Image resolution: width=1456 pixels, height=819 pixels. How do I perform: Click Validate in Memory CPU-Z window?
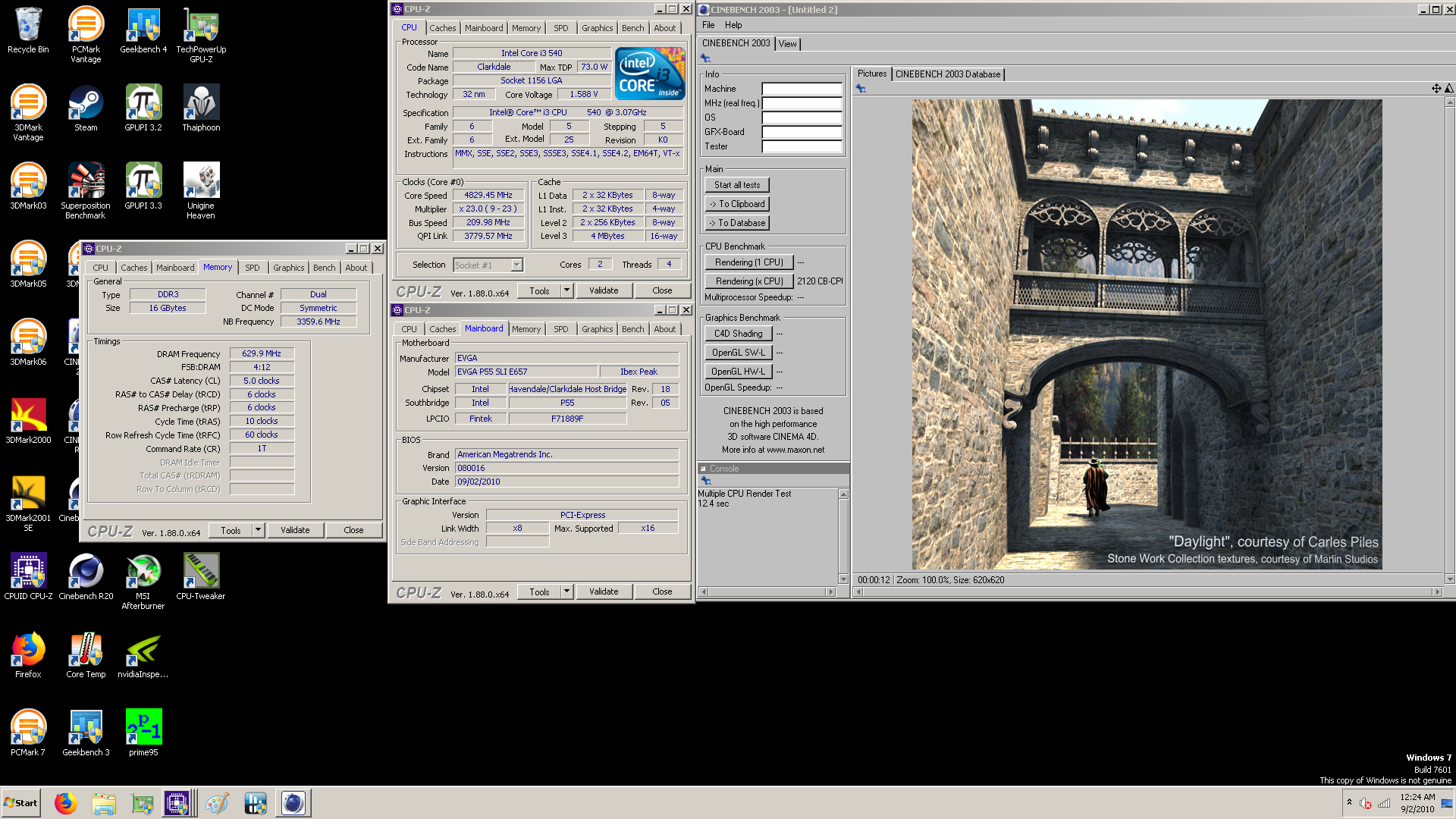pyautogui.click(x=295, y=530)
